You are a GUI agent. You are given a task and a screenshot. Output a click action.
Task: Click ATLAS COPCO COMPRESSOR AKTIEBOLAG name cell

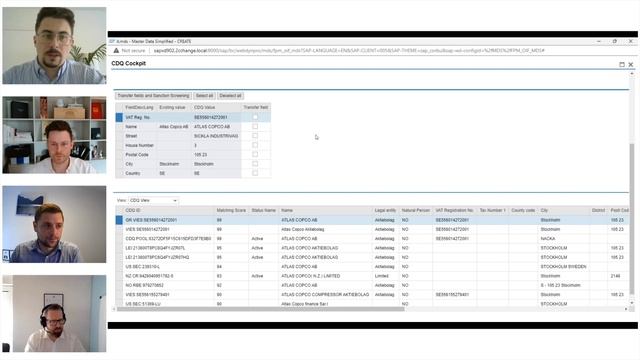(325, 295)
